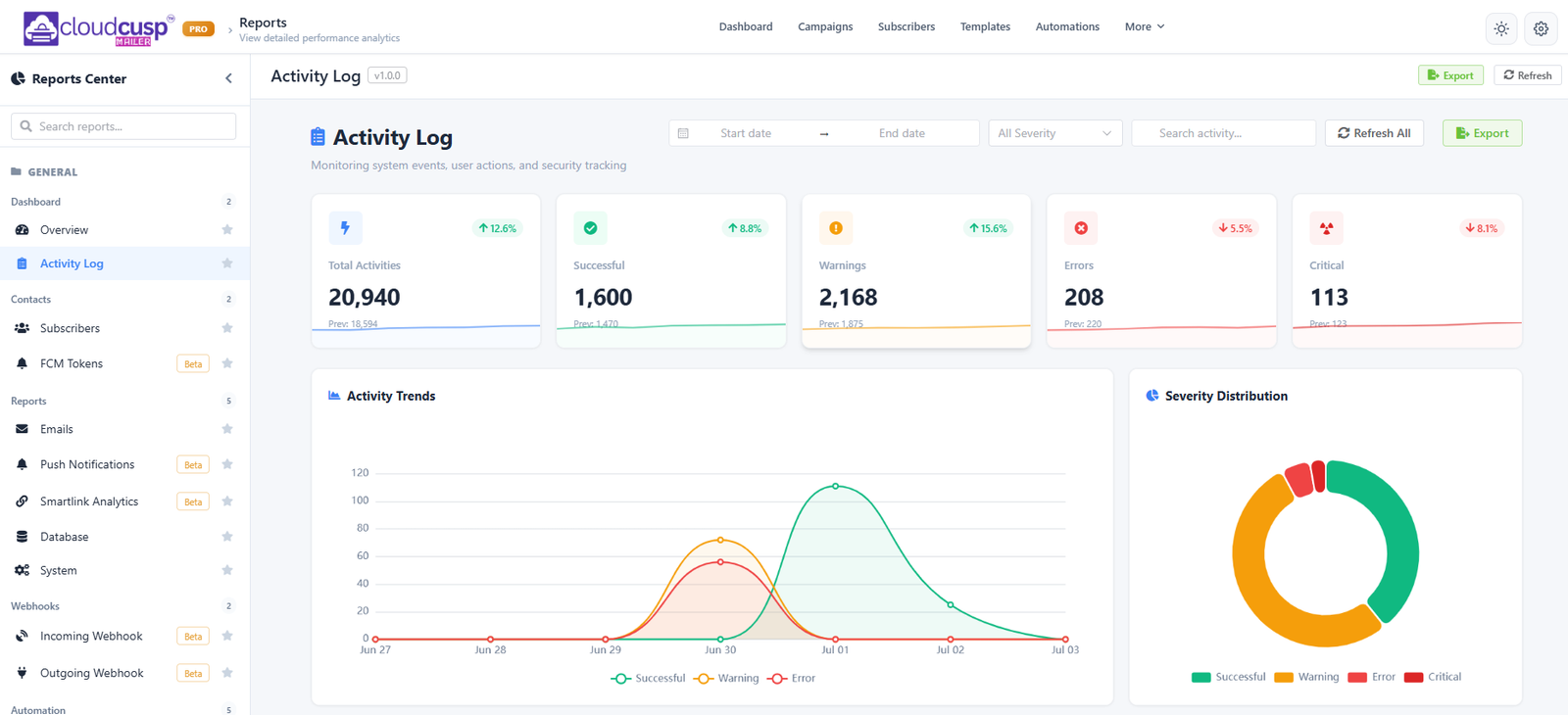Open the More dropdown in top navigation
The height and width of the screenshot is (715, 1568).
point(1145,26)
